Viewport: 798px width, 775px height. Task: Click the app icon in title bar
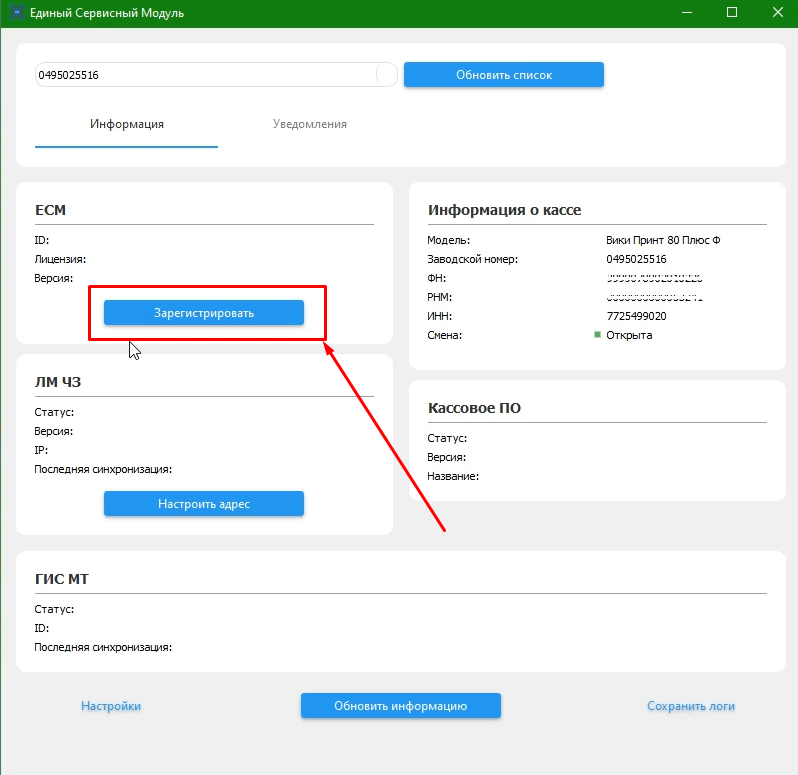click(x=17, y=12)
